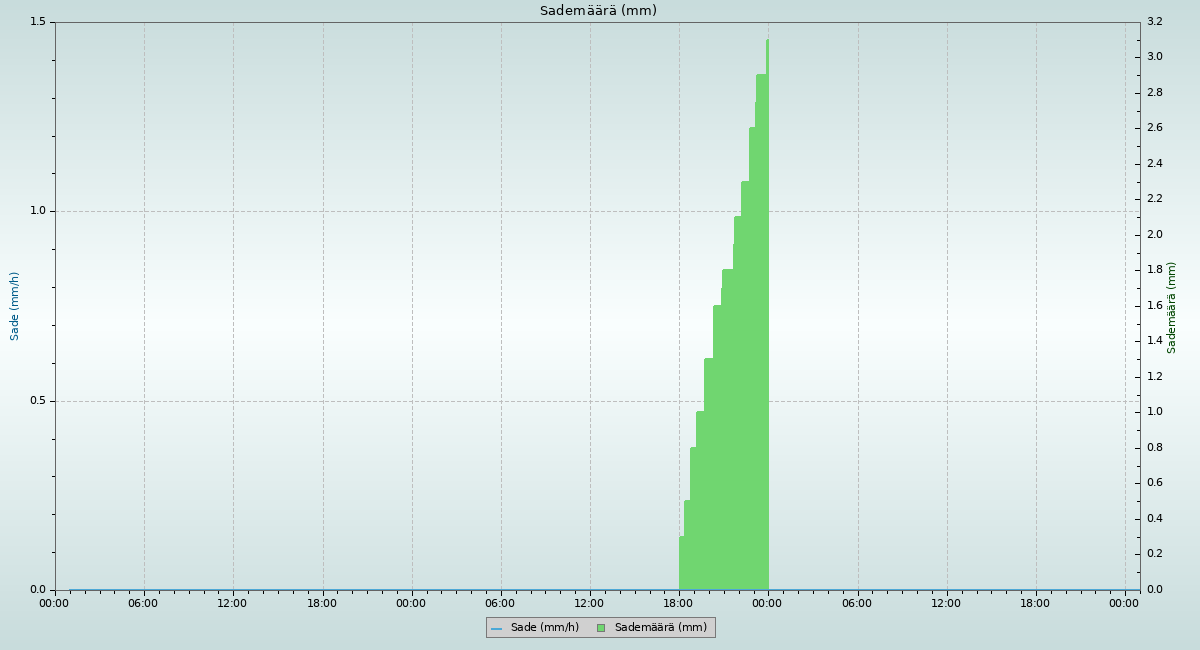This screenshot has width=1200, height=650.
Task: Click the 2.6 tick label on right axis
Action: pyautogui.click(x=1154, y=128)
